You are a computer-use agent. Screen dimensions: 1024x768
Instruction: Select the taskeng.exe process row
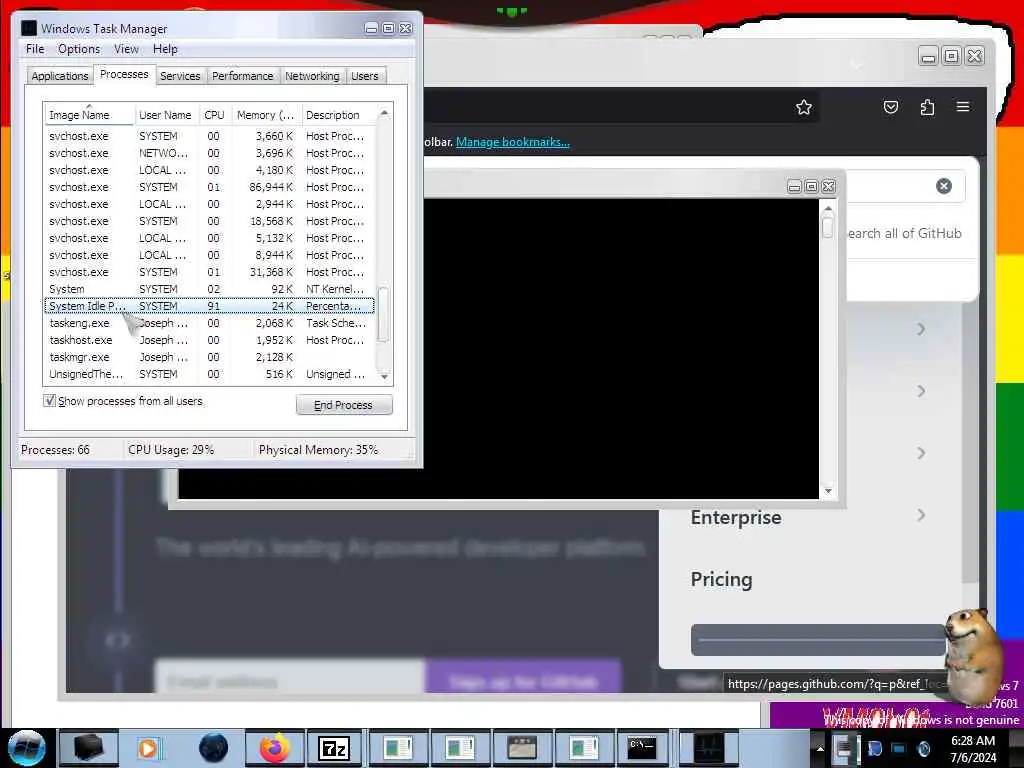click(x=210, y=323)
